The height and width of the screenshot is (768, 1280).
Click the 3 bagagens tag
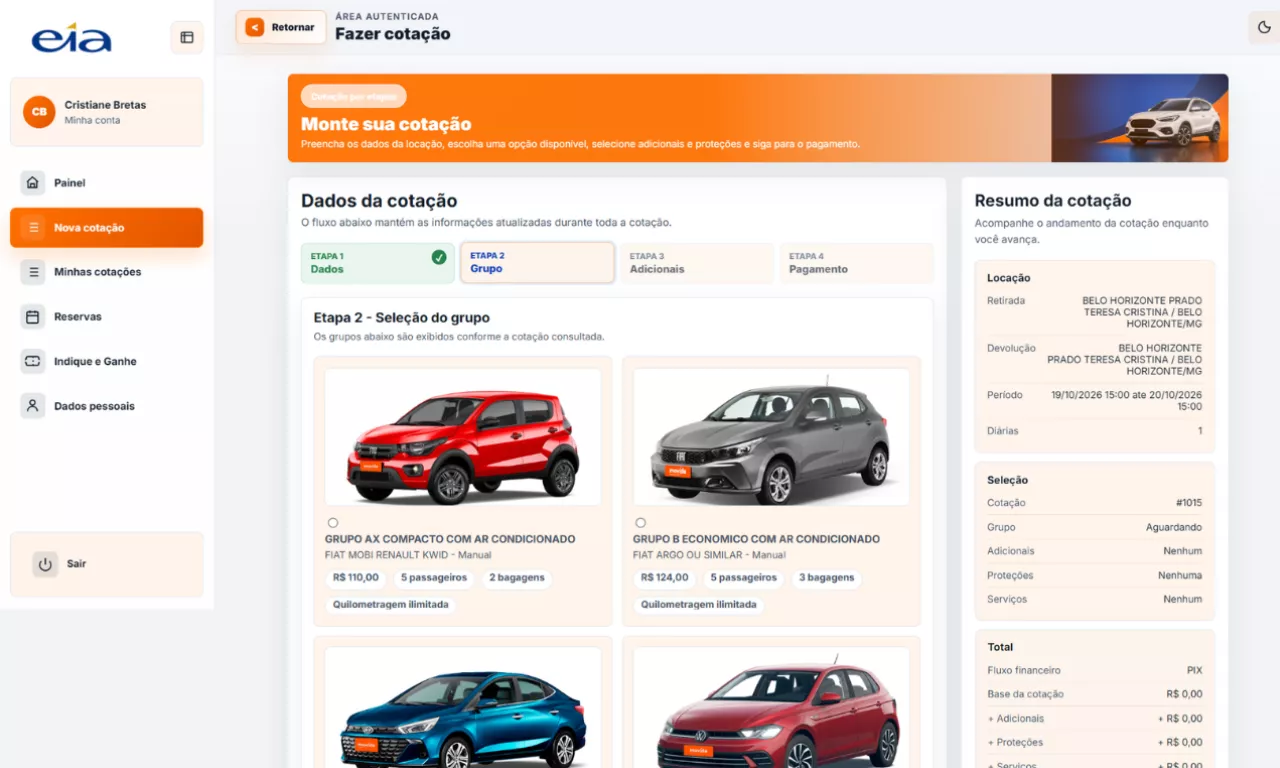coord(827,578)
